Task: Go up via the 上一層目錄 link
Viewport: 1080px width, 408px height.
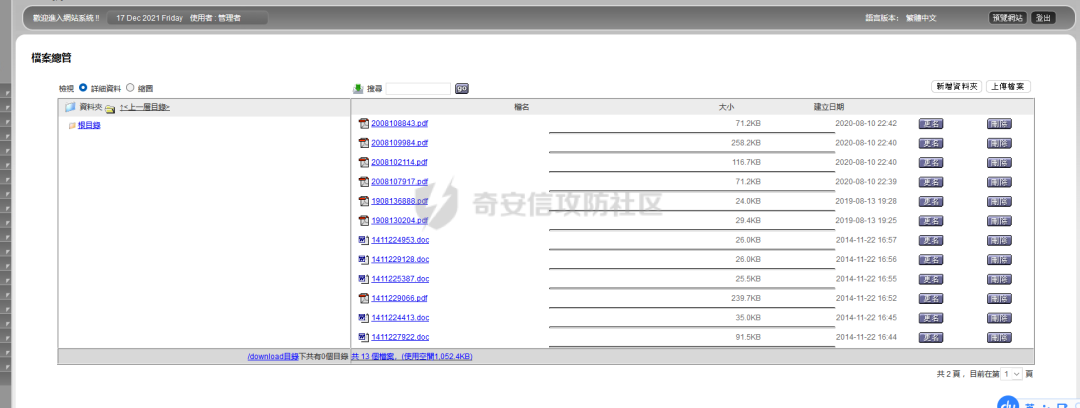Action: coord(145,108)
